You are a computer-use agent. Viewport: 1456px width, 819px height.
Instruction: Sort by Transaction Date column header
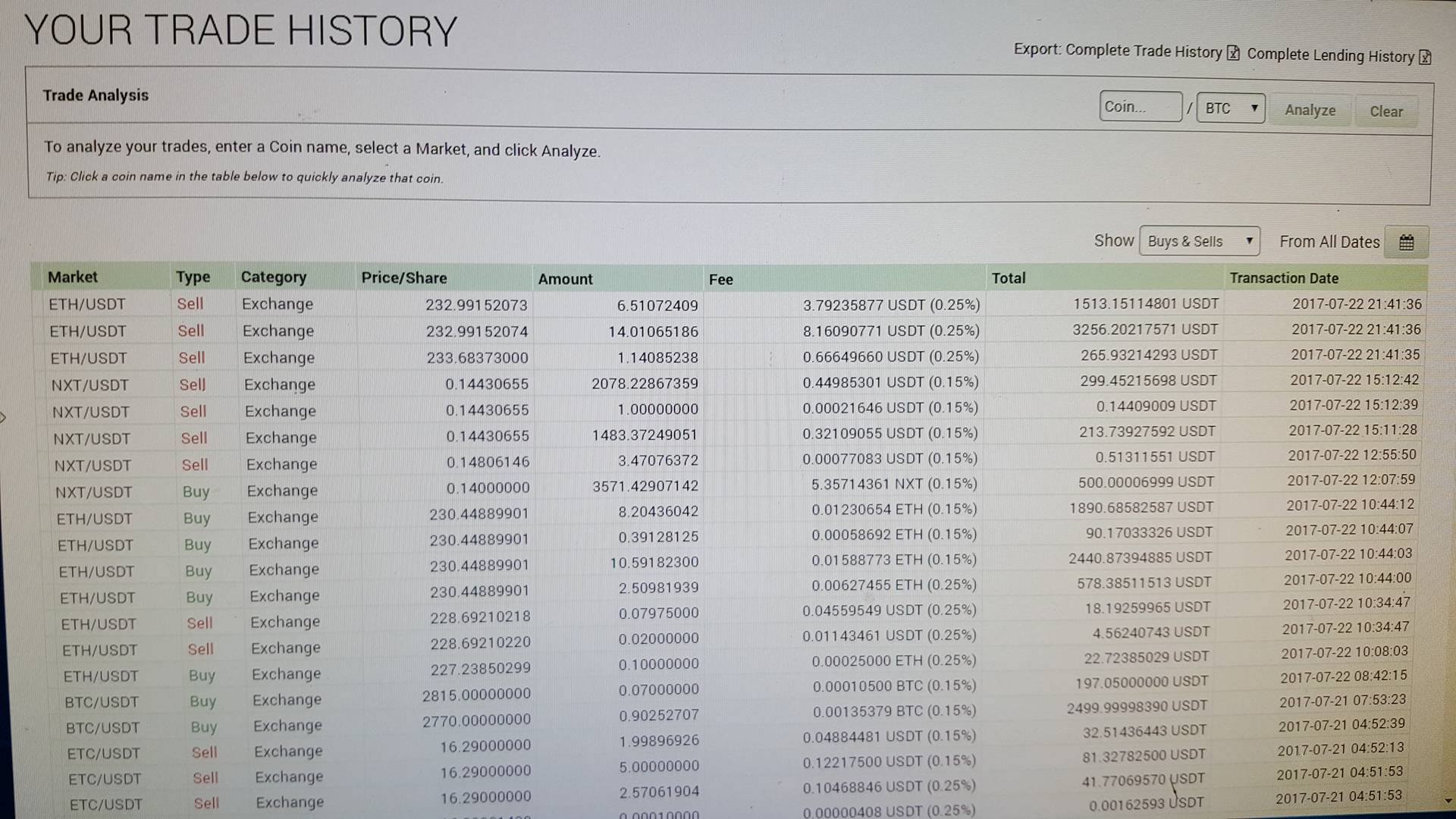1283,278
